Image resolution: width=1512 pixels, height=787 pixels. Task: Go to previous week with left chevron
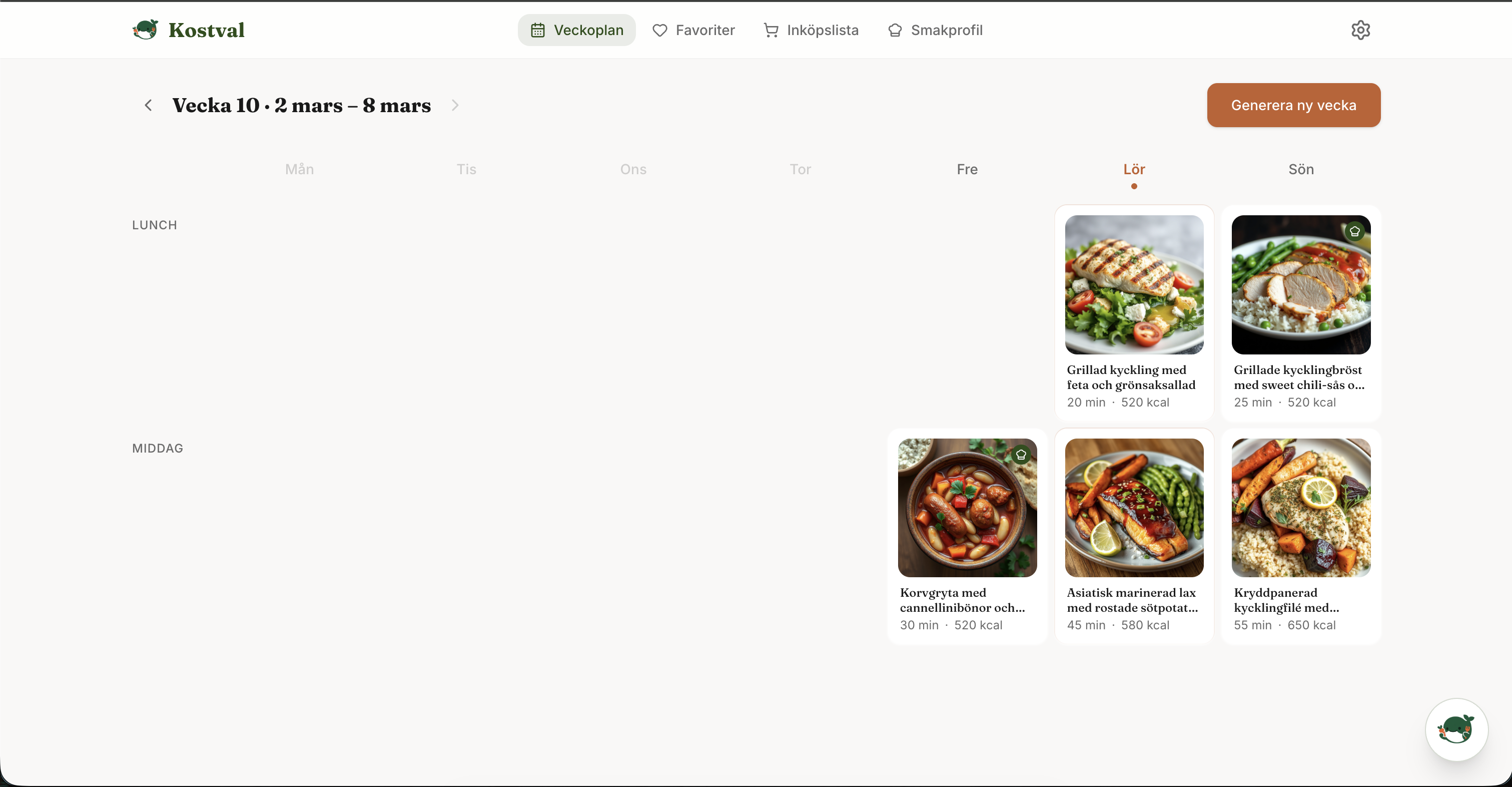(149, 105)
